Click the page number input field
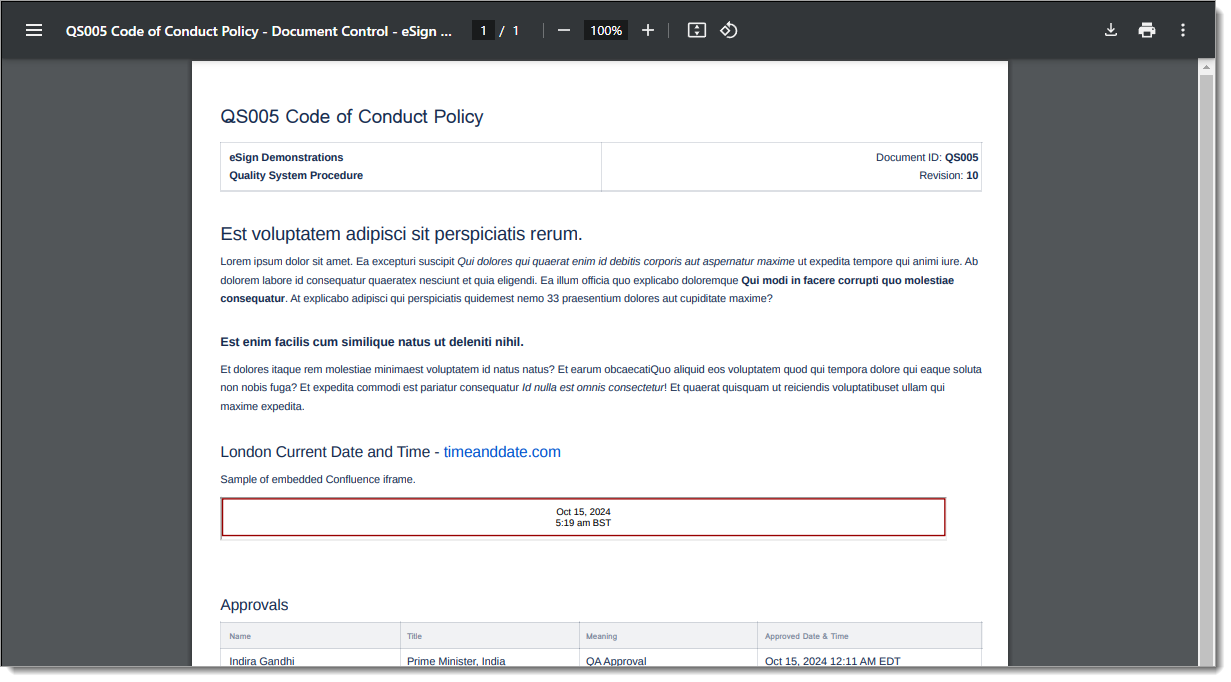Image resolution: width=1231 pixels, height=682 pixels. (x=484, y=30)
